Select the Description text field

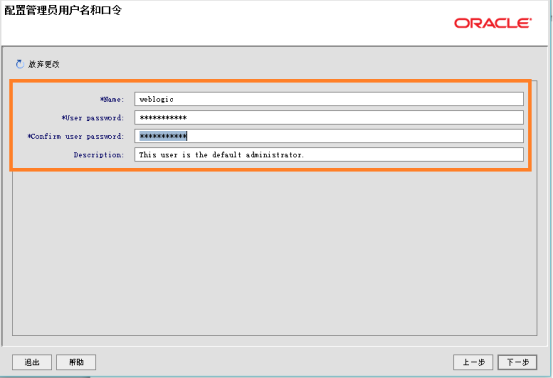[x=329, y=155]
